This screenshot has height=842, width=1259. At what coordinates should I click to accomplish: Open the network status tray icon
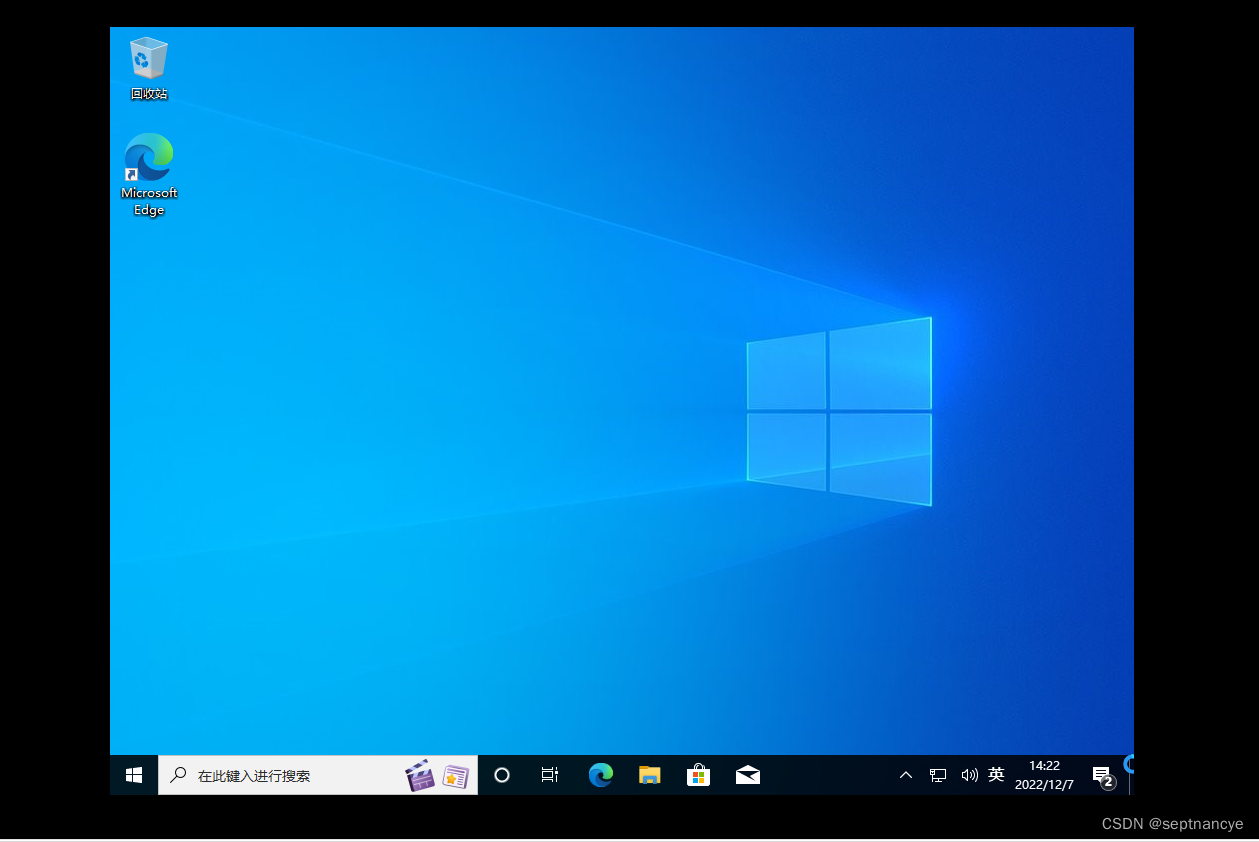point(938,775)
